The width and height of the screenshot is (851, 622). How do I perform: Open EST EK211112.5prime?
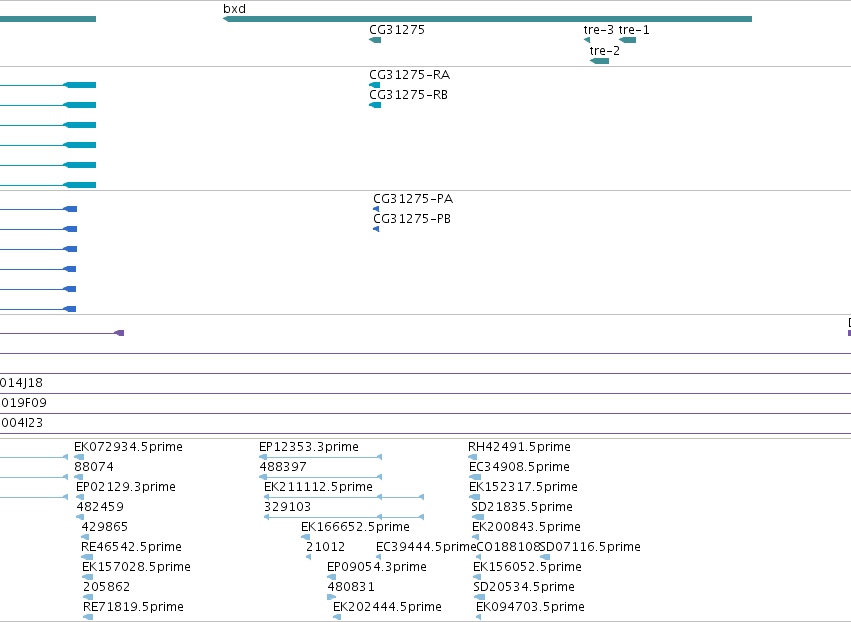point(318,487)
